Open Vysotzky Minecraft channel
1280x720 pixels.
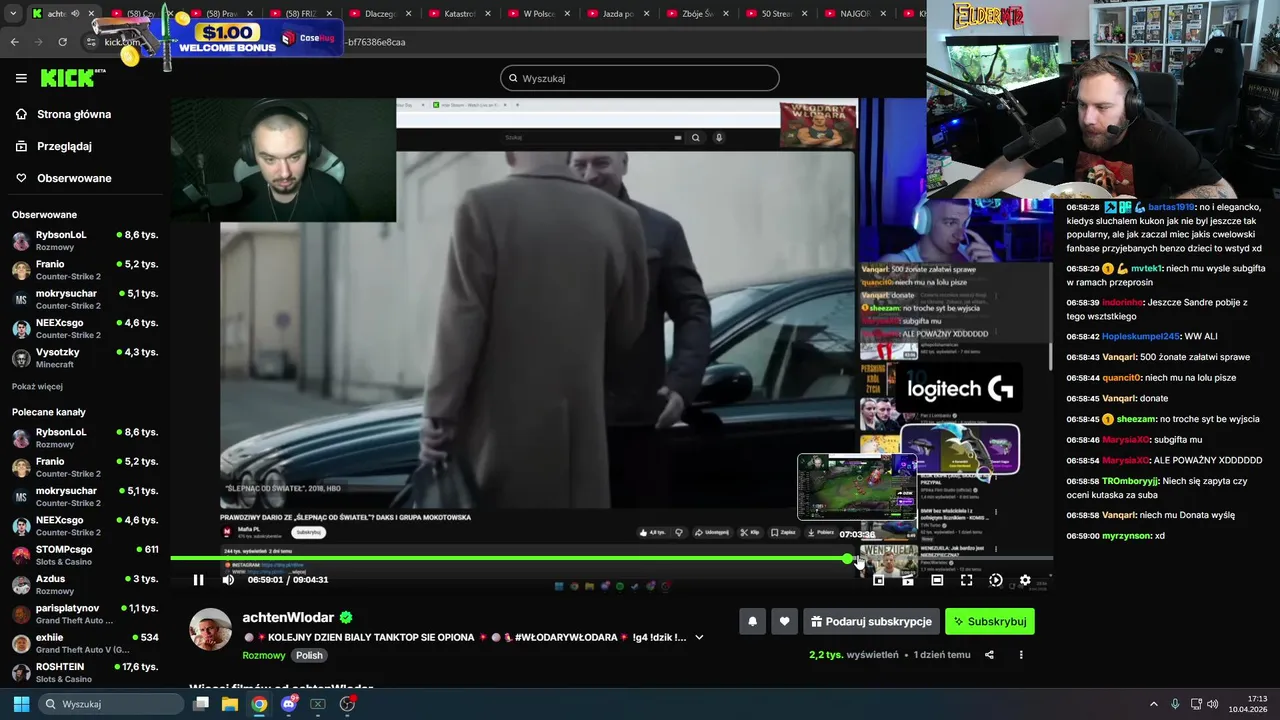click(x=85, y=358)
